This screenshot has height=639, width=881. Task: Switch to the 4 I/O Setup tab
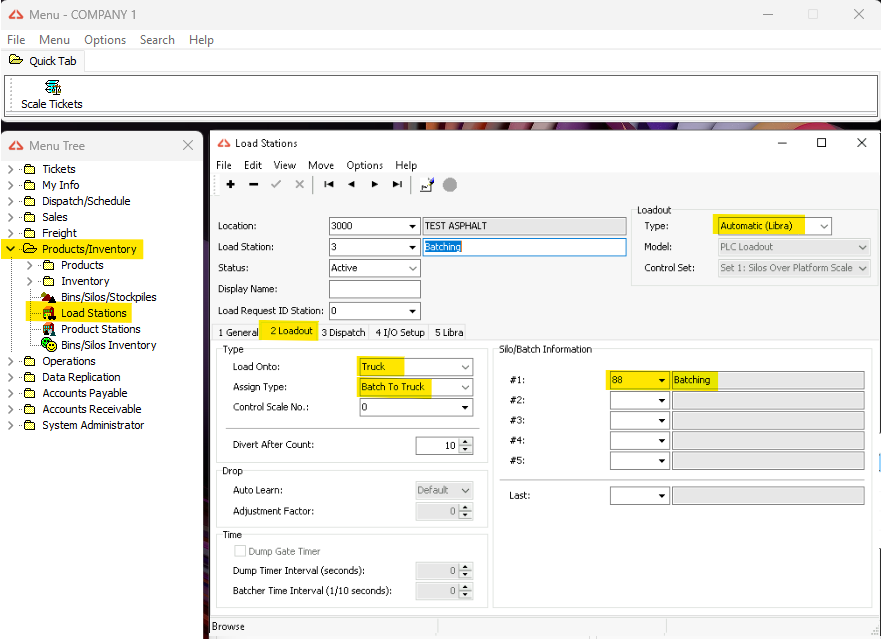click(x=400, y=332)
